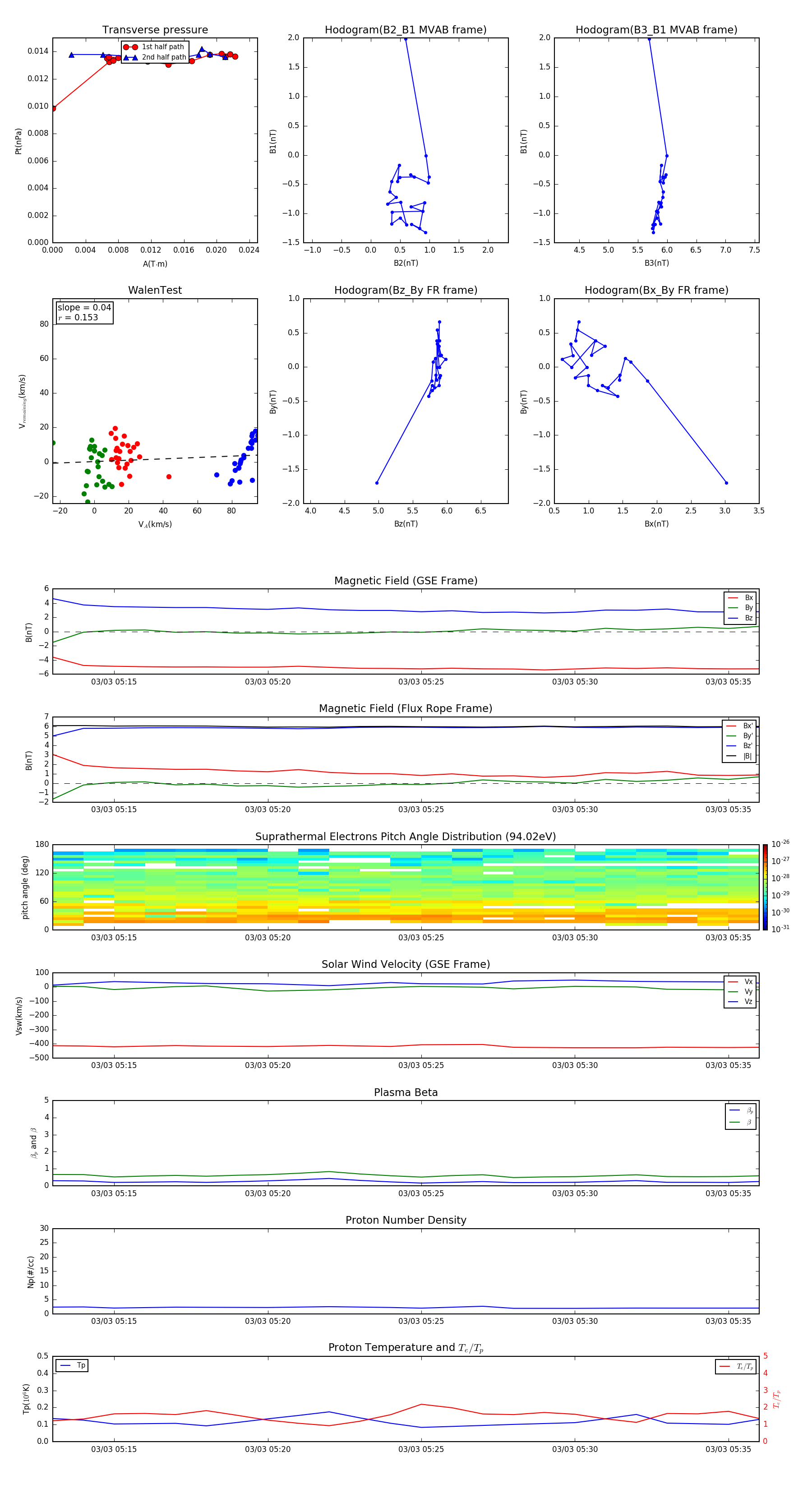Click the pitch angle distribution colorbar
This screenshot has height=1489, width=812.
[765, 887]
